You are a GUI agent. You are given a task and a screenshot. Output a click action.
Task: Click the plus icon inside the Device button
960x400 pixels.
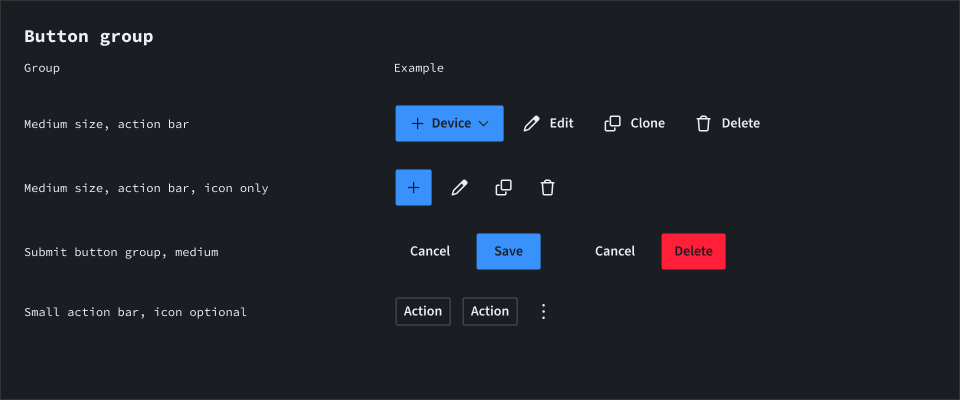tap(418, 124)
